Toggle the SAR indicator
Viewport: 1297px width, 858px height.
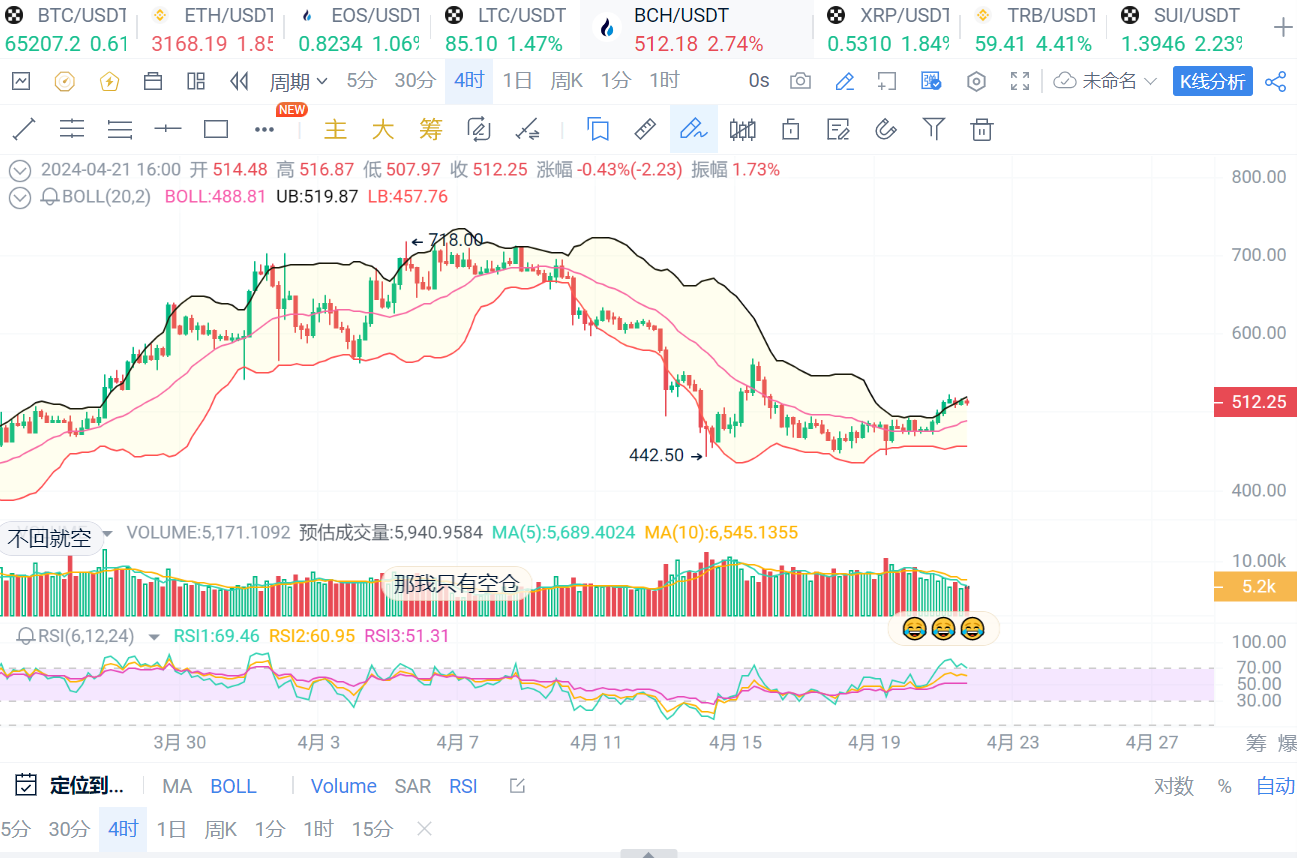(413, 786)
